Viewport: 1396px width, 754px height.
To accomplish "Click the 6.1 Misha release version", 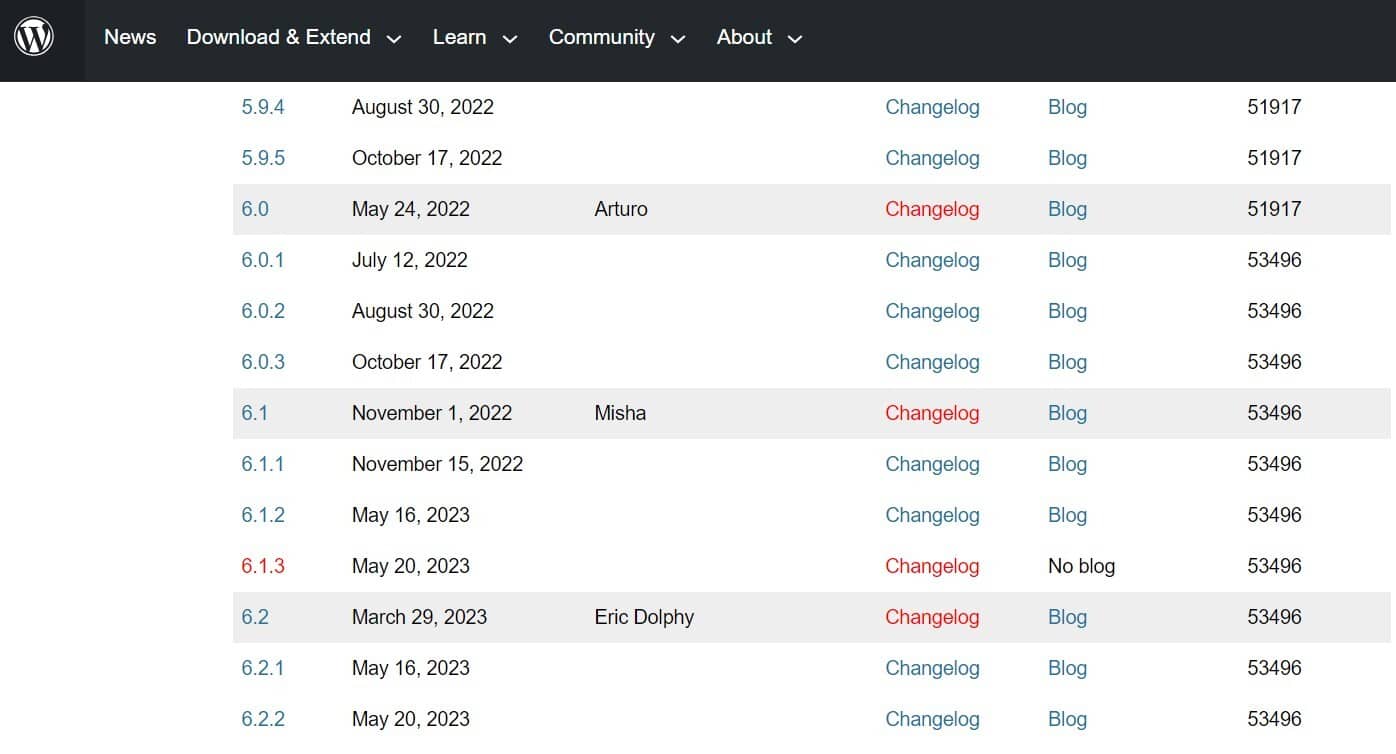I will [254, 413].
